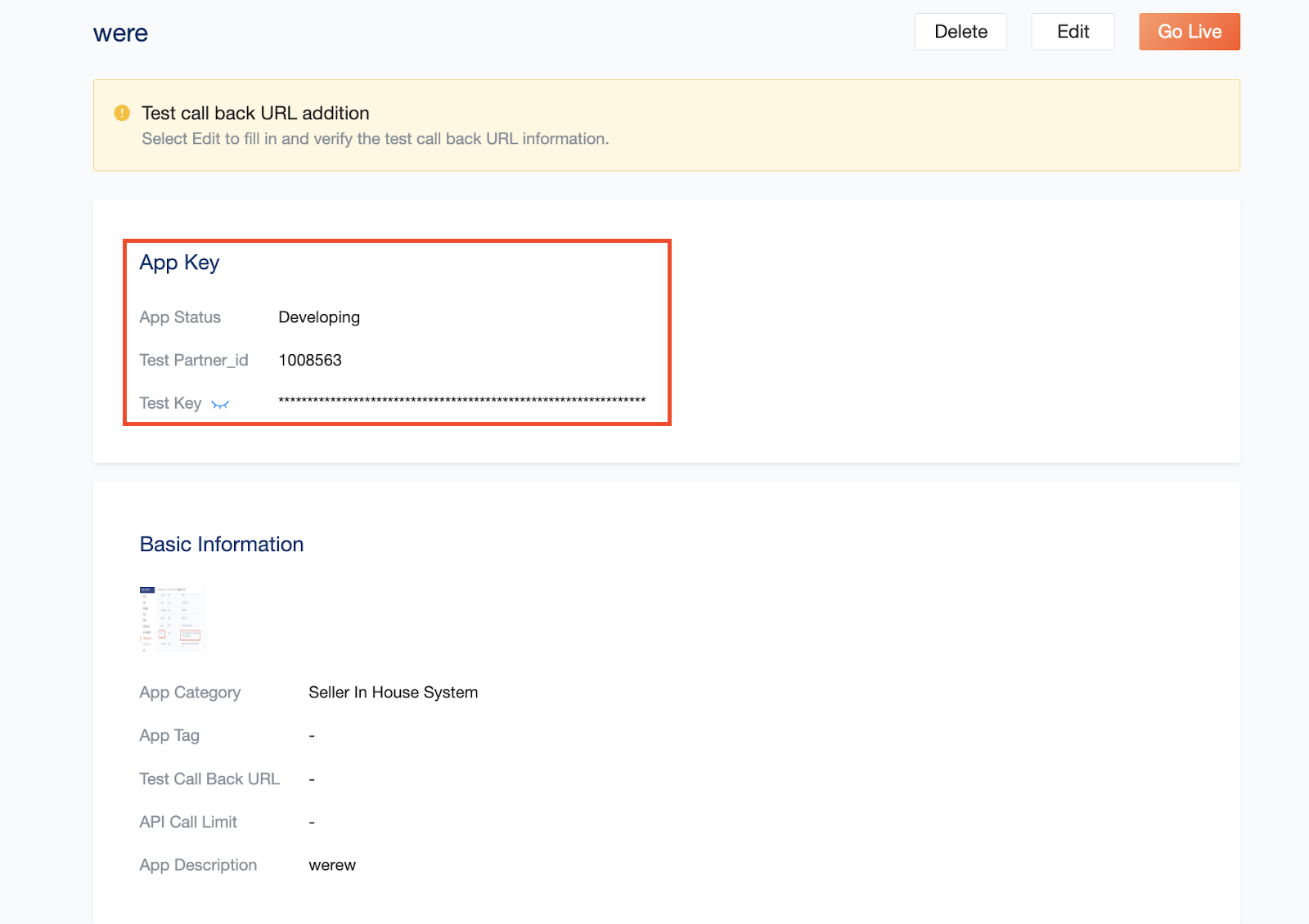
Task: Click the 'Select Edit to fill in' banner text
Action: tap(376, 139)
